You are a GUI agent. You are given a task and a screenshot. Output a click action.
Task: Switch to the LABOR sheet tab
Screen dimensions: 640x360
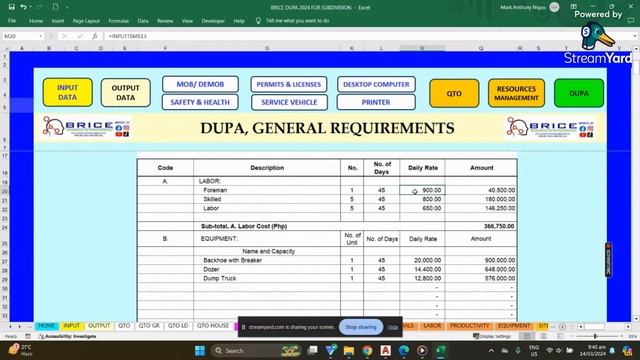(x=432, y=326)
